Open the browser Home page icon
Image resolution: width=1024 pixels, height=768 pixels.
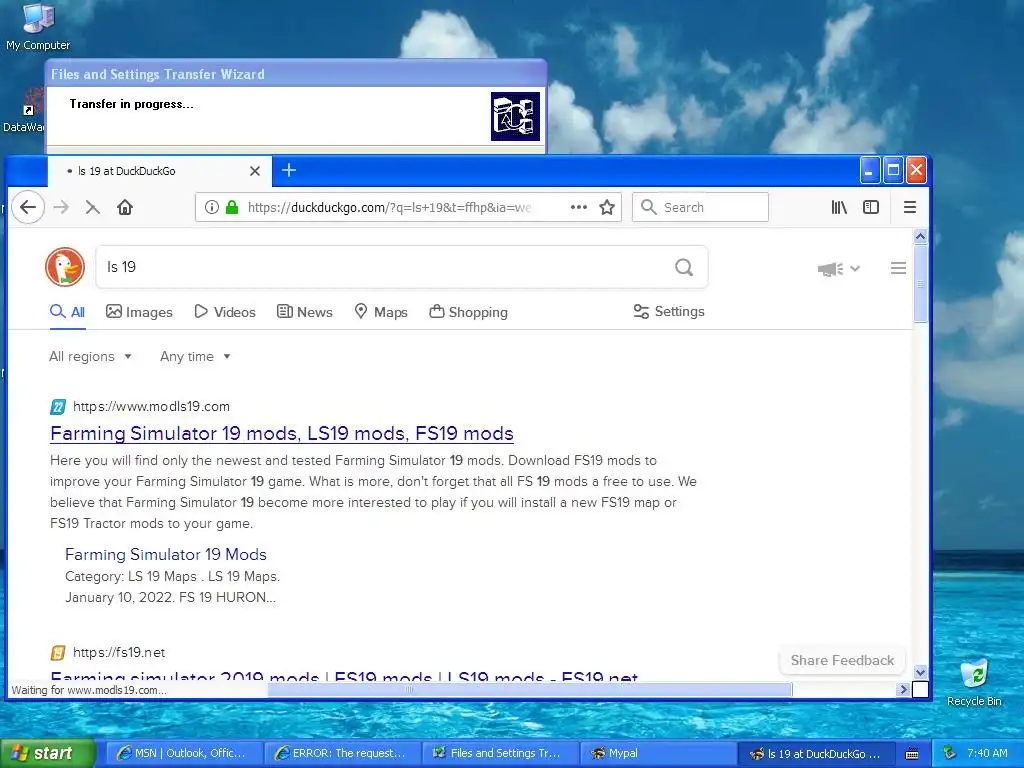pos(125,208)
